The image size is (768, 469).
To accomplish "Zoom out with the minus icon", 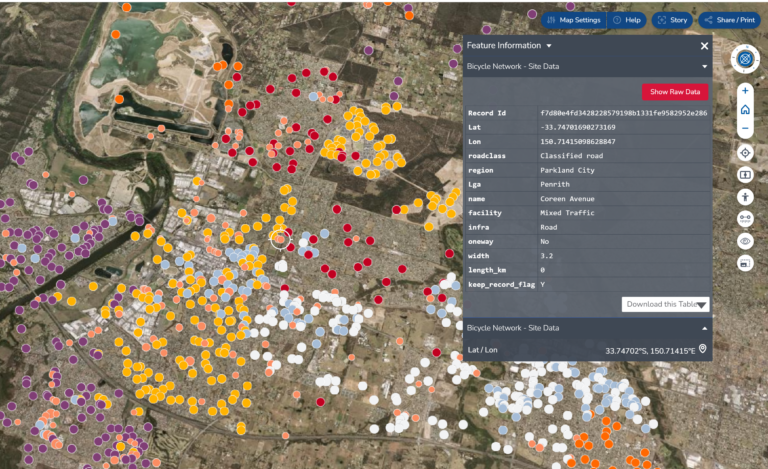I will (x=745, y=128).
